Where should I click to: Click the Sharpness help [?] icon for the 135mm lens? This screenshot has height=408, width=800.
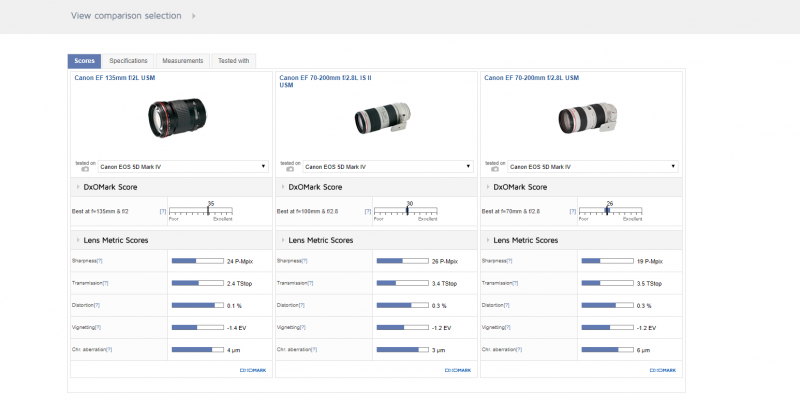99,260
